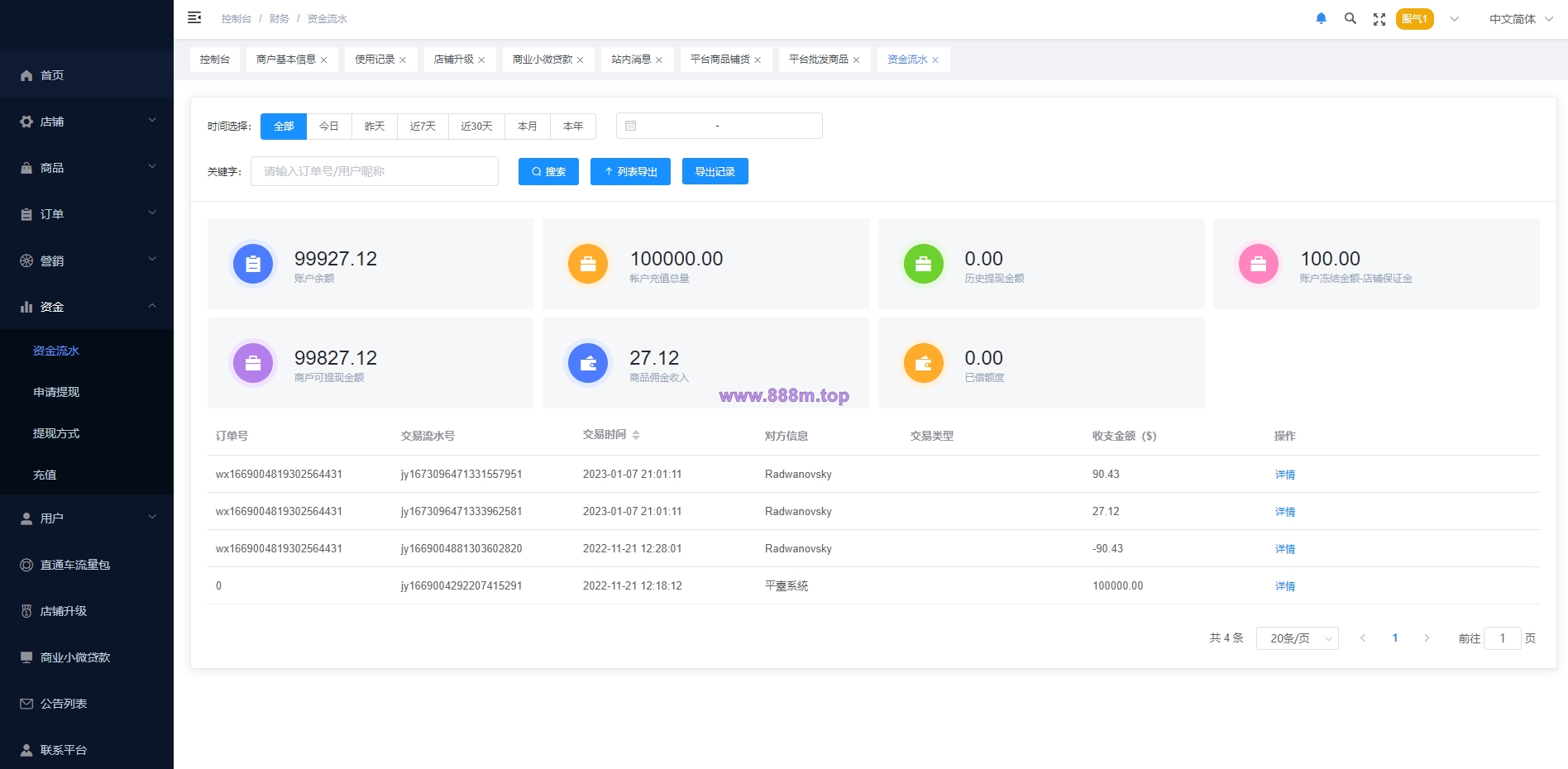
Task: Open 详情 for the -90.43 transaction
Action: (1285, 549)
